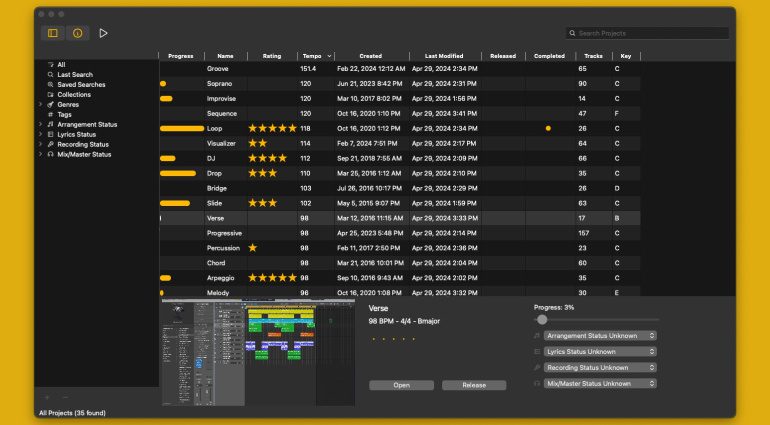This screenshot has width=770, height=425.
Task: Open the Collections folder icon
Action: click(50, 94)
